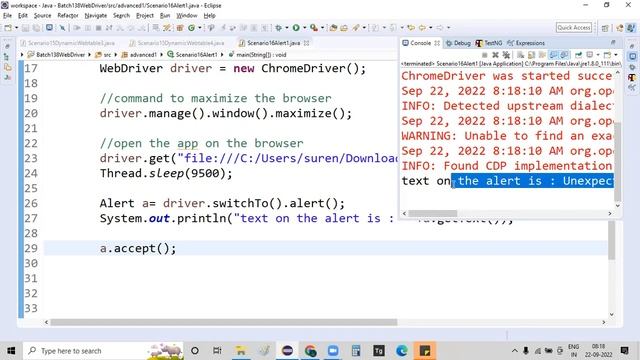640x360 pixels.
Task: Click the console Pin Console icon
Action: [578, 55]
